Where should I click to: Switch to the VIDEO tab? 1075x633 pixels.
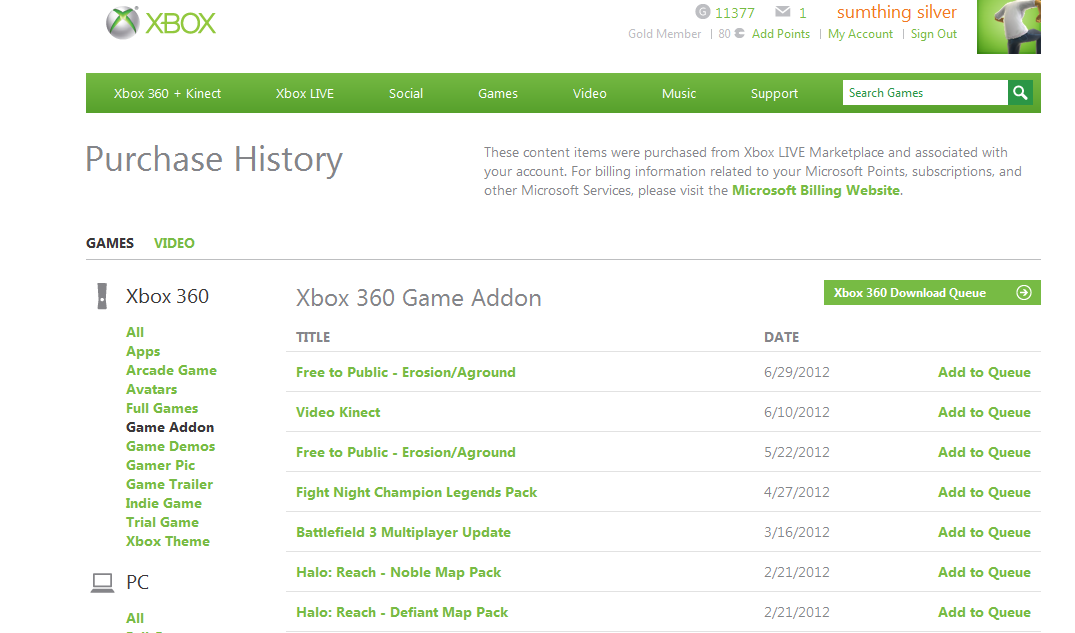[174, 243]
